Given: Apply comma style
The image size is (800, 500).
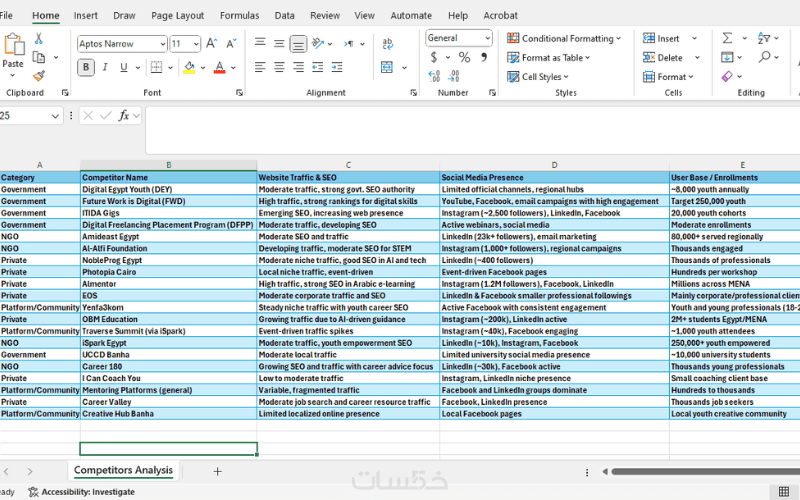Looking at the screenshot, I should pyautogui.click(x=484, y=57).
